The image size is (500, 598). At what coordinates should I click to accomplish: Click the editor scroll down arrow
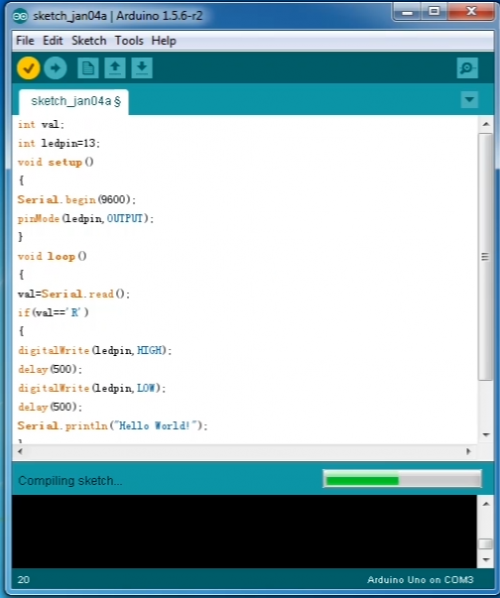(x=486, y=434)
